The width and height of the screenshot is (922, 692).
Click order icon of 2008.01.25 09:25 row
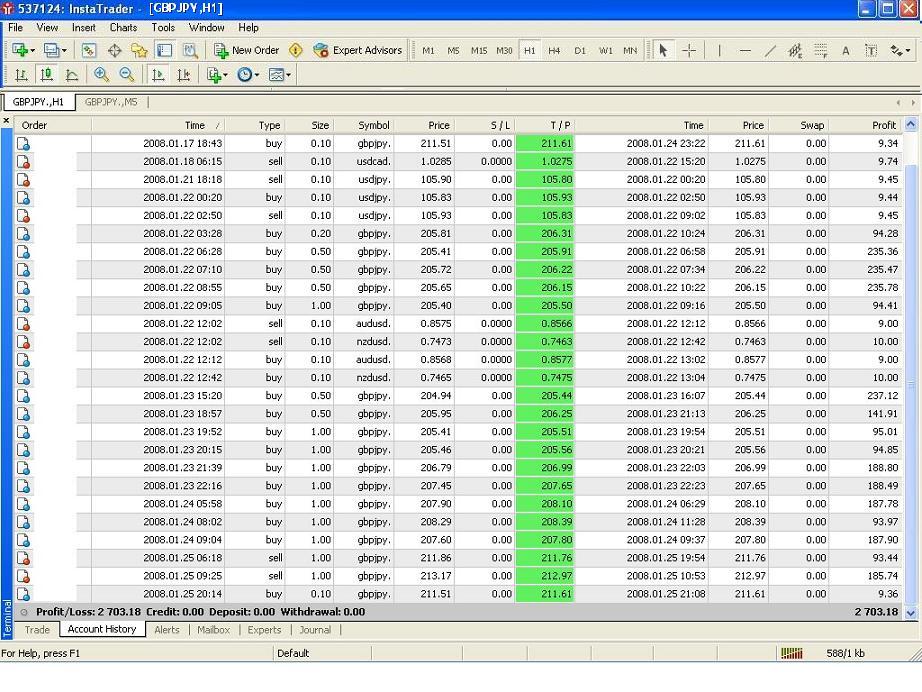[x=24, y=576]
